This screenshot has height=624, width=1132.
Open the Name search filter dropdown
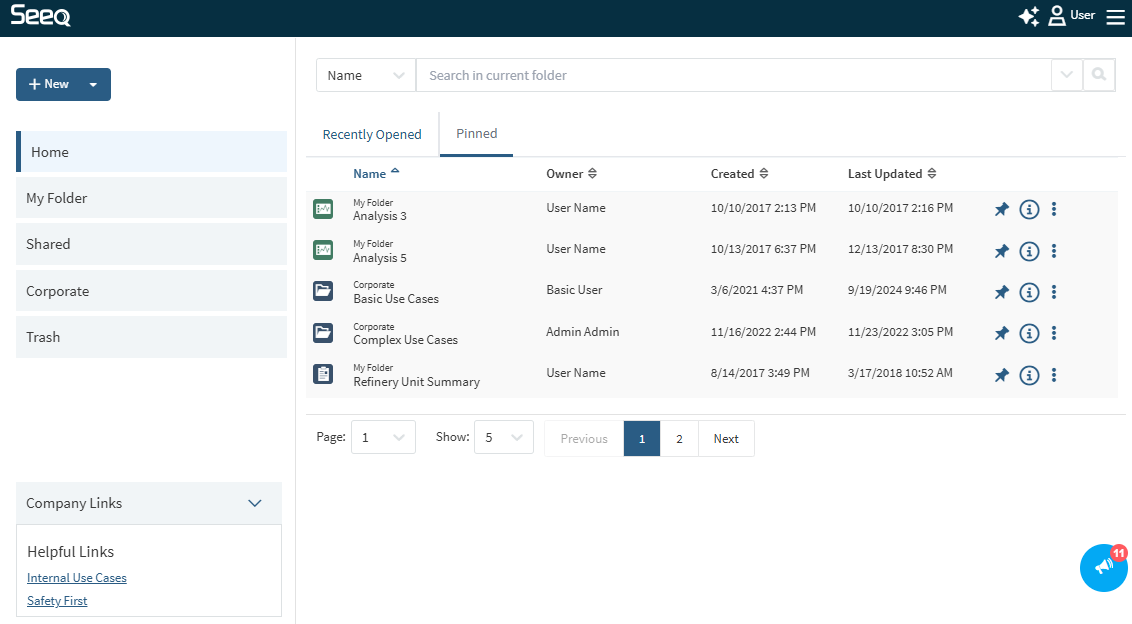[x=365, y=75]
